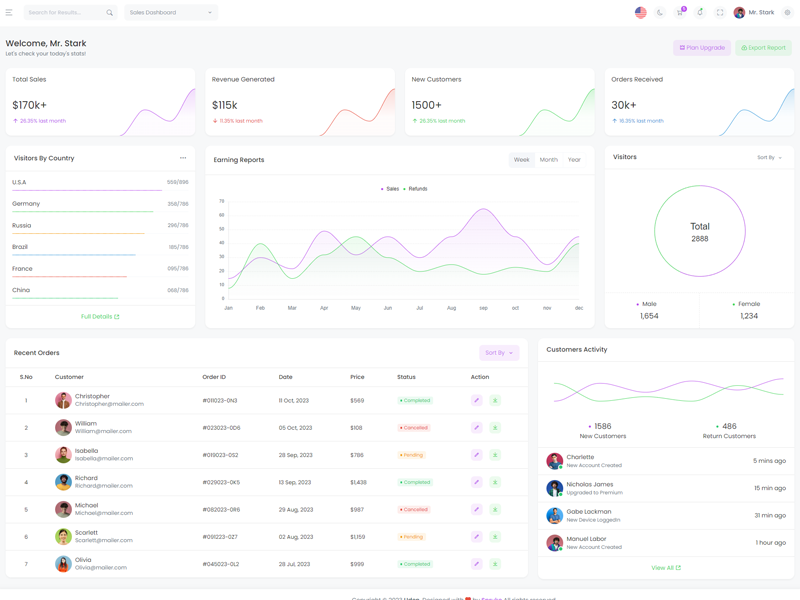Toggle Sales series in chart legend
This screenshot has height=600, width=800.
390,189
